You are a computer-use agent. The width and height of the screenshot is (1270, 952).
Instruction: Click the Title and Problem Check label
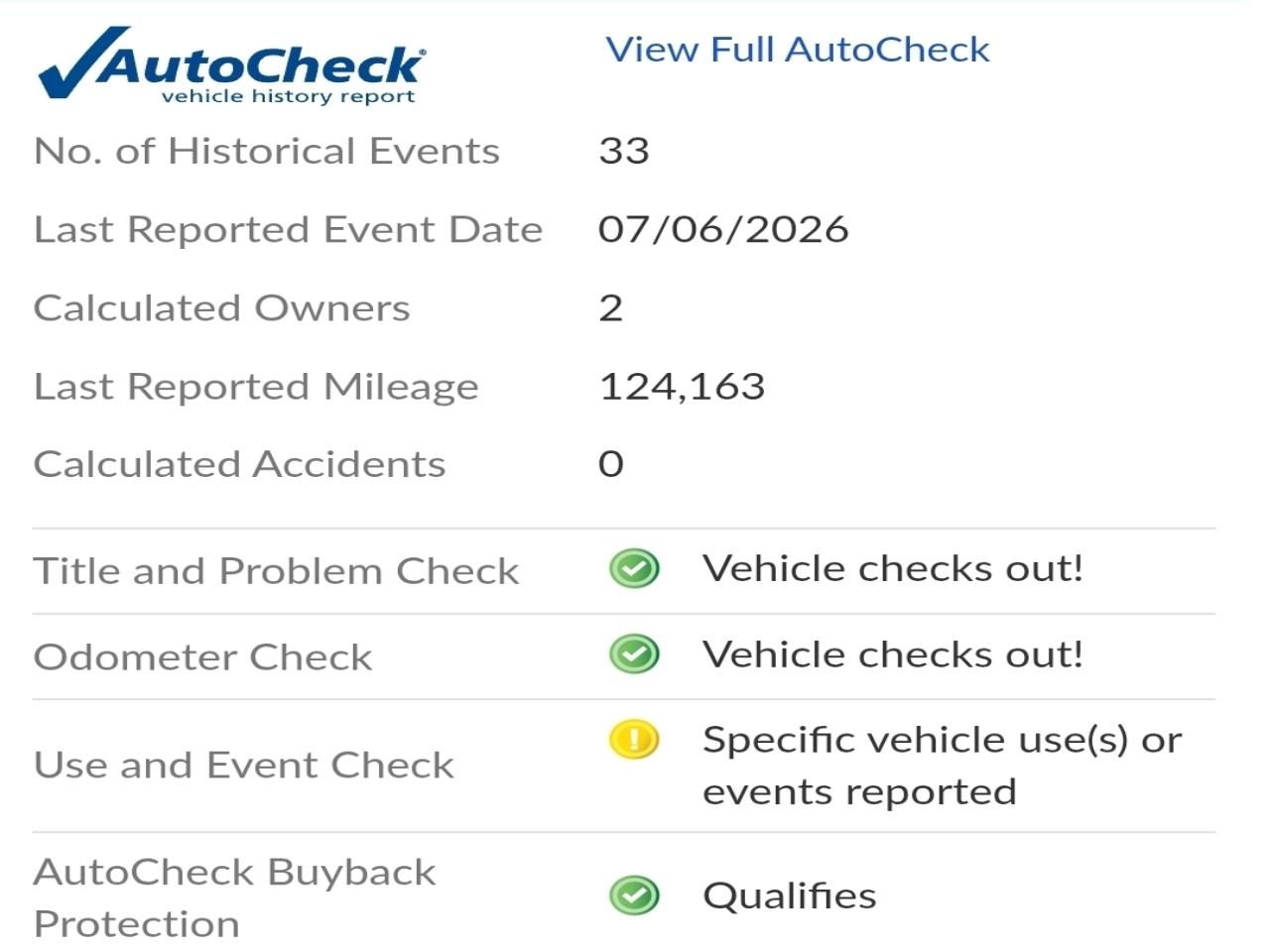click(276, 571)
